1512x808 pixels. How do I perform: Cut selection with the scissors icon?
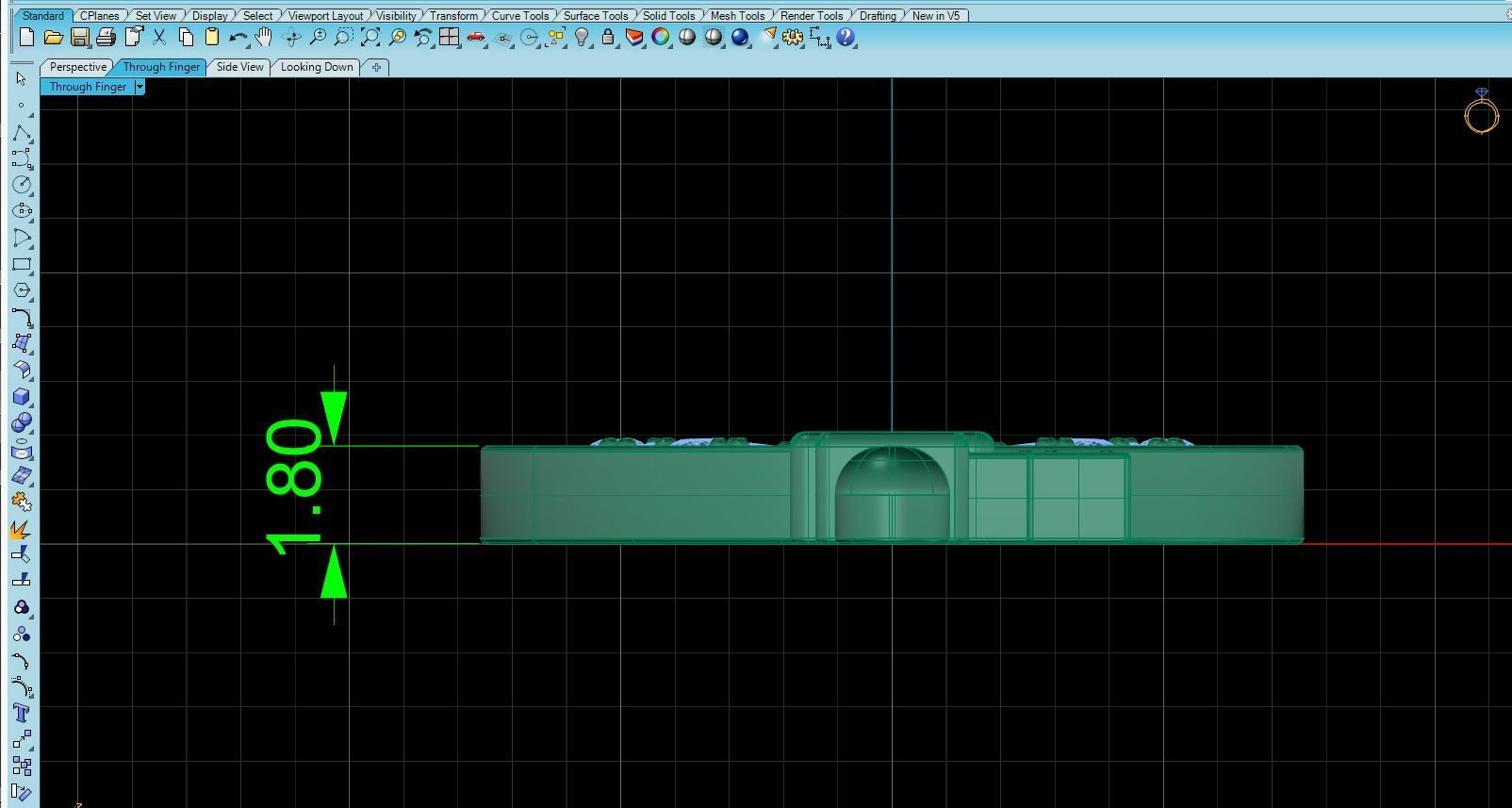(x=159, y=38)
